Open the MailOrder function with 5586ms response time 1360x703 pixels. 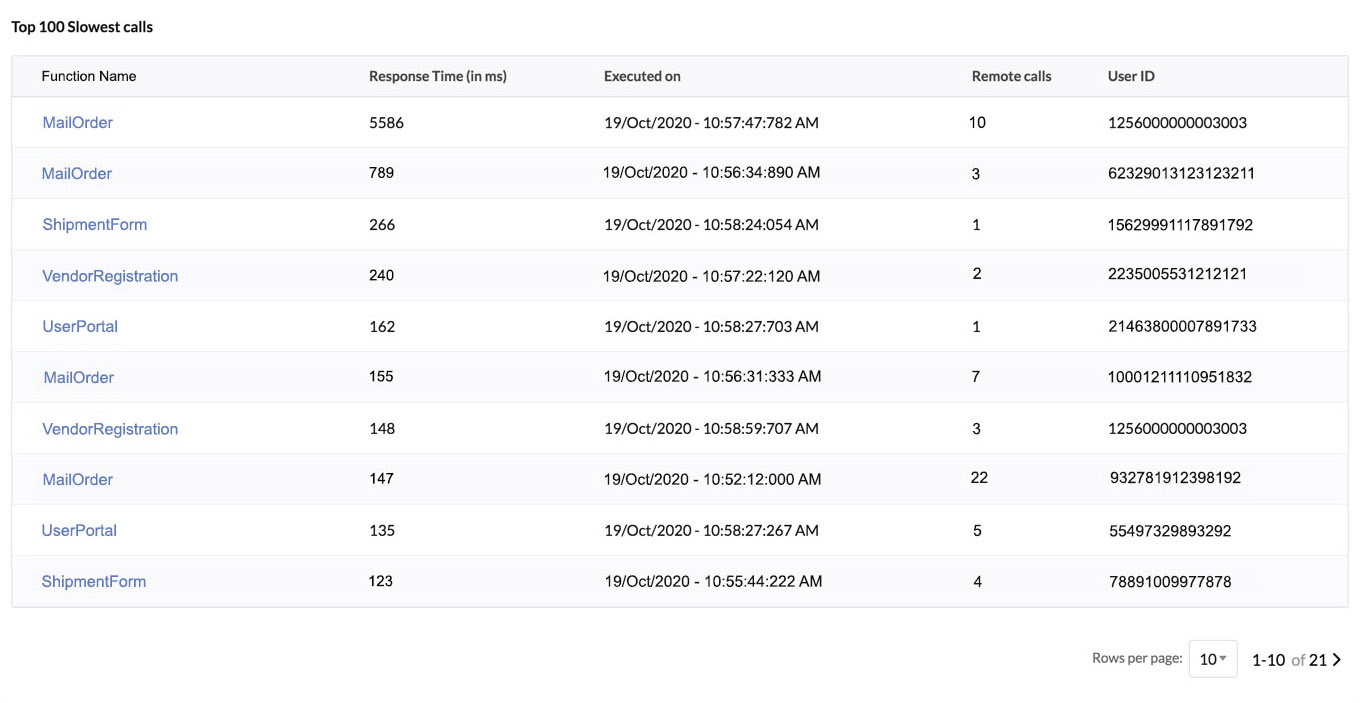click(77, 122)
